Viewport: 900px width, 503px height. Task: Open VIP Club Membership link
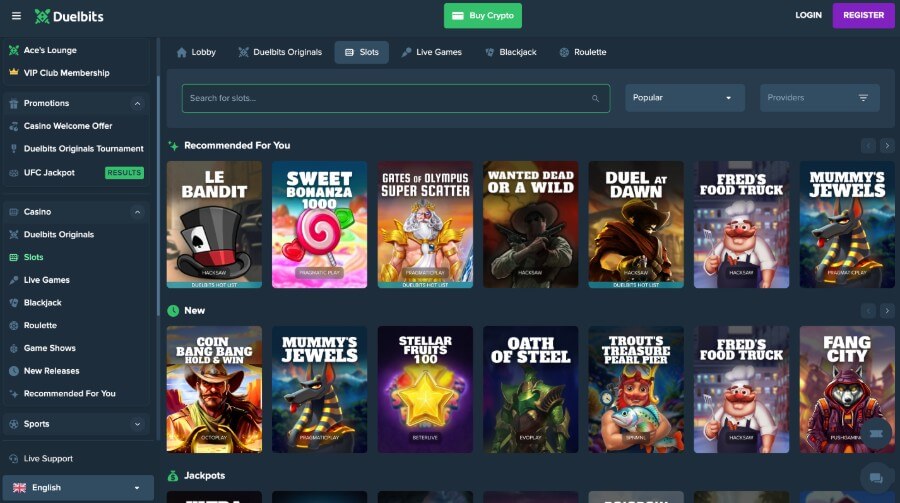(x=67, y=73)
